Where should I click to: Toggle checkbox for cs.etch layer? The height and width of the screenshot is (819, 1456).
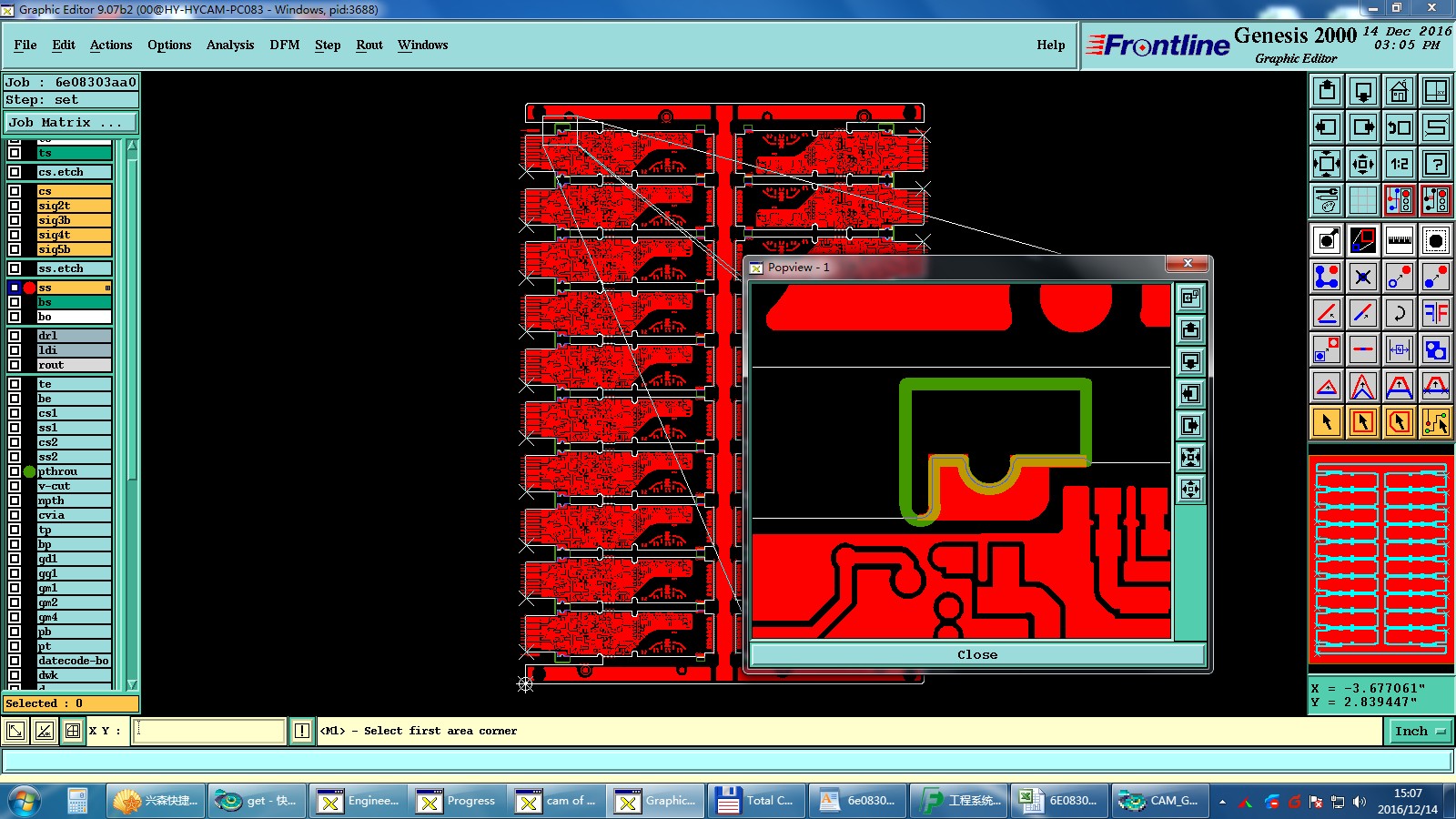click(15, 172)
